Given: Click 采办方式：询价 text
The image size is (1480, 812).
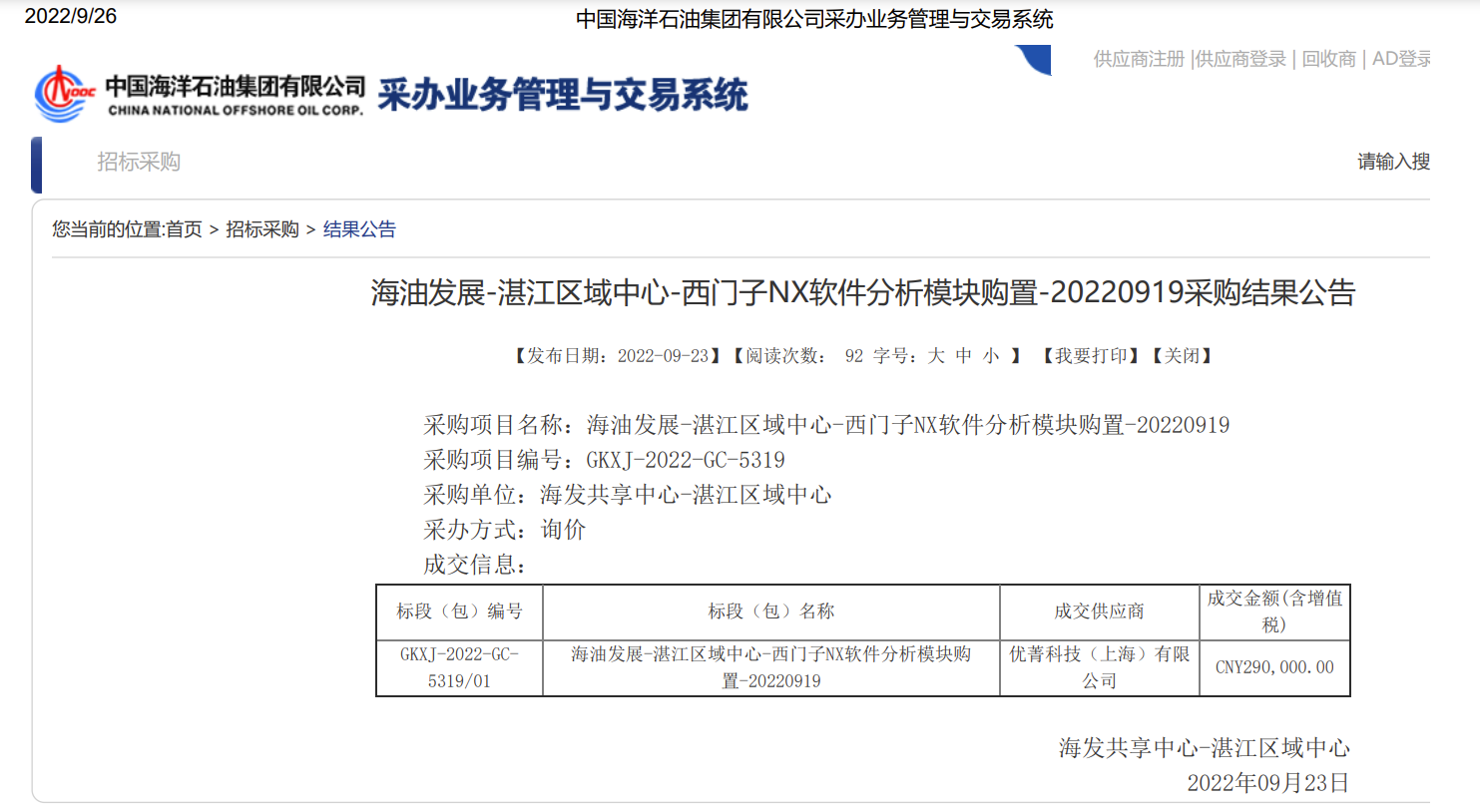Looking at the screenshot, I should coord(504,530).
